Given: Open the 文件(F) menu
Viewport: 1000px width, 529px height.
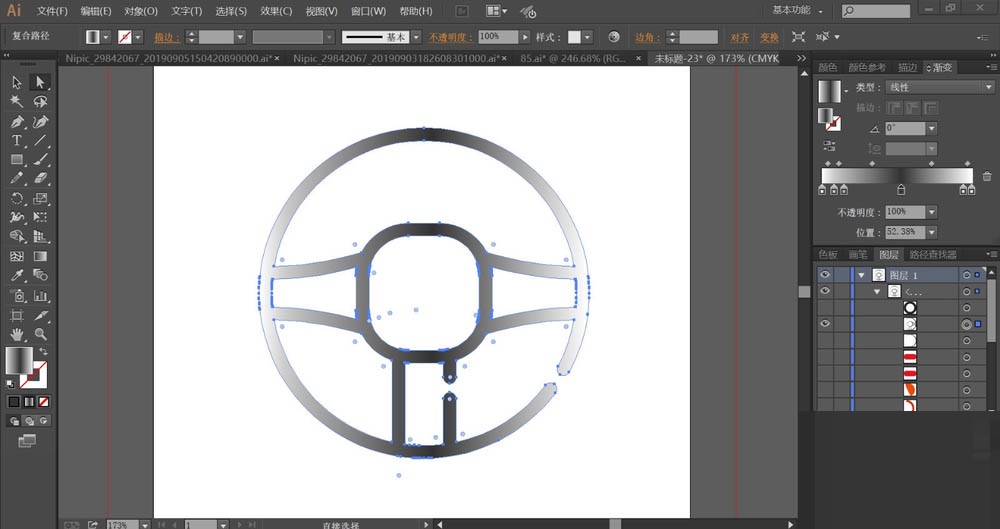Looking at the screenshot, I should 52,11.
